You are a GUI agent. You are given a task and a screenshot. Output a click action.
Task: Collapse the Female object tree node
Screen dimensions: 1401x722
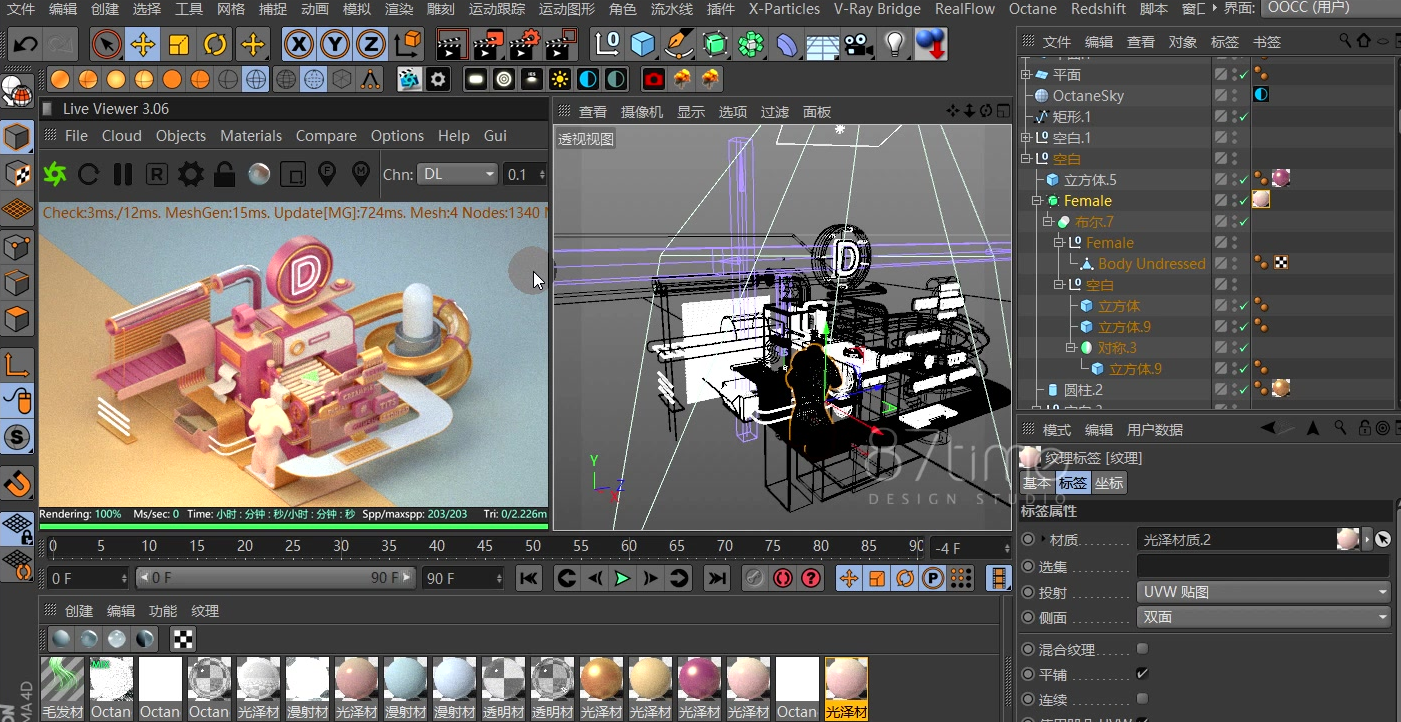(1037, 201)
